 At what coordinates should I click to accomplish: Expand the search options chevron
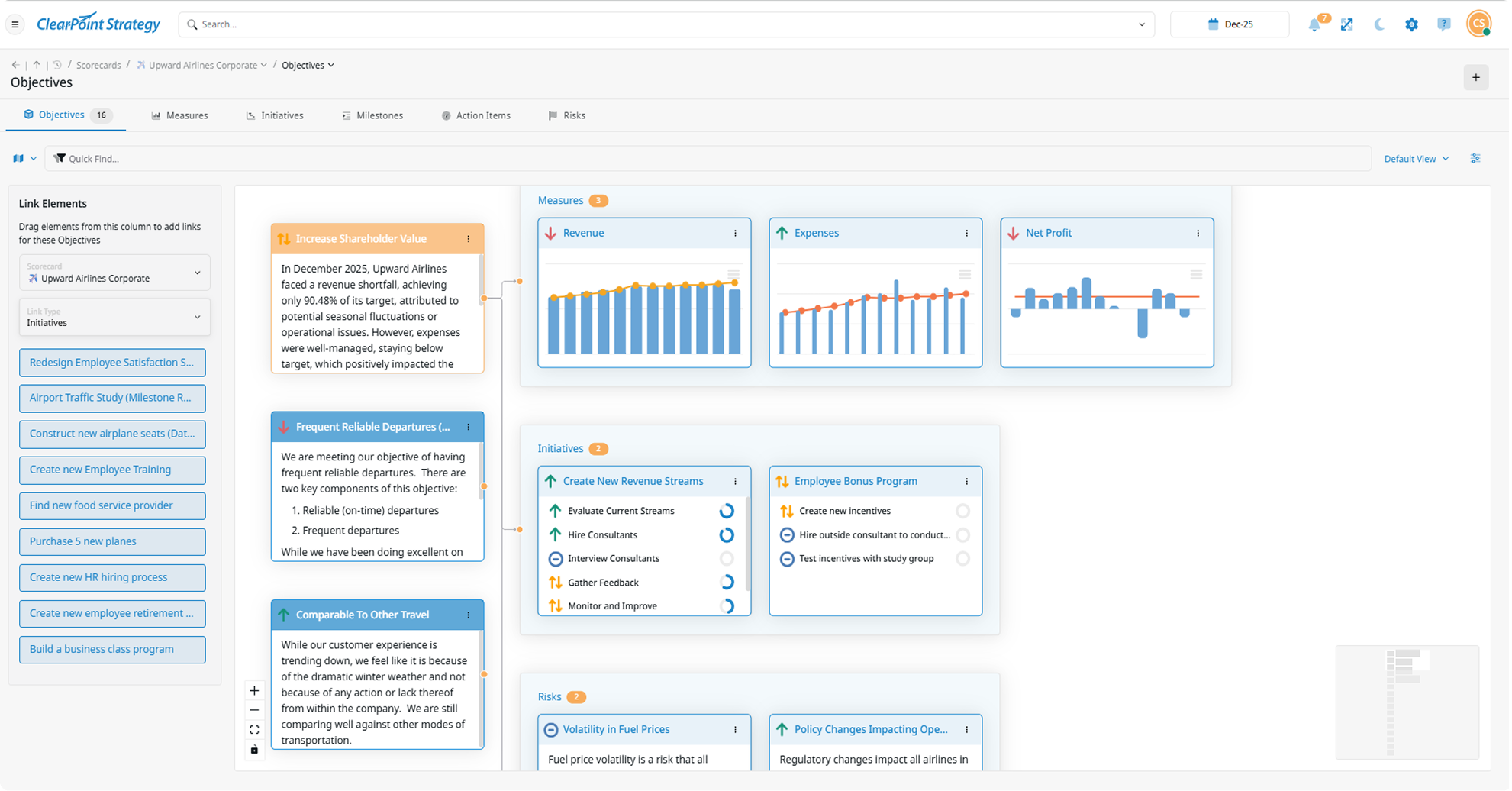(1143, 24)
